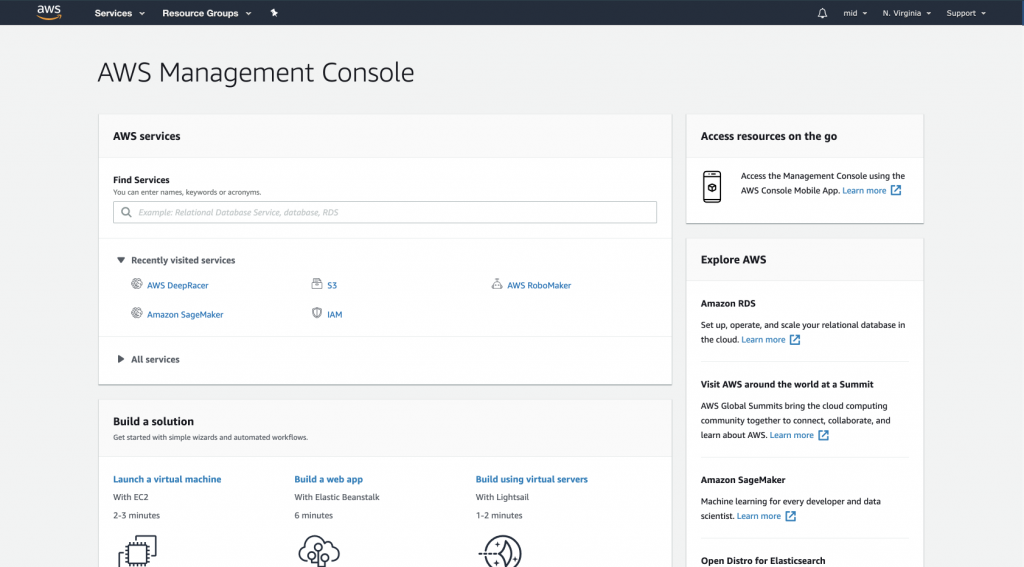Screen dimensions: 1024x567
Task: Click the 'With EC2' text
Action: pos(131,497)
